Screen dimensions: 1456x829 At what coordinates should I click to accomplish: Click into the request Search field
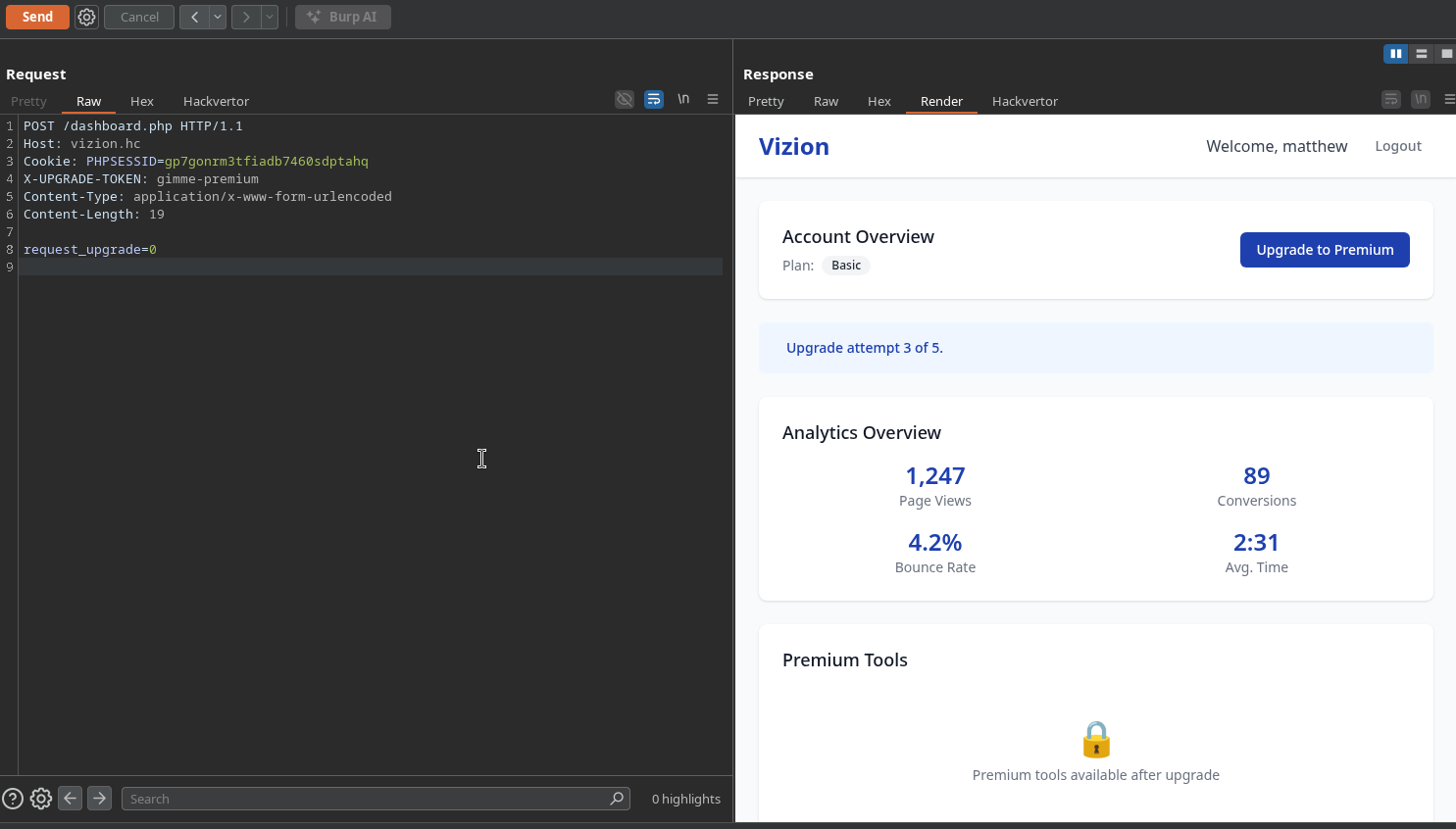tap(363, 799)
